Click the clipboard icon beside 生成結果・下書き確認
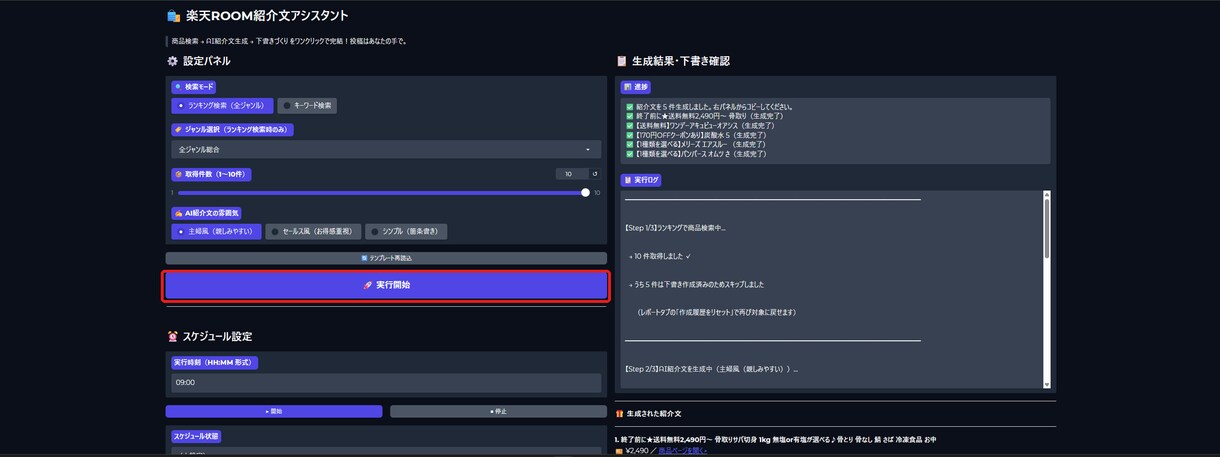This screenshot has height=457, width=1220. [x=621, y=61]
